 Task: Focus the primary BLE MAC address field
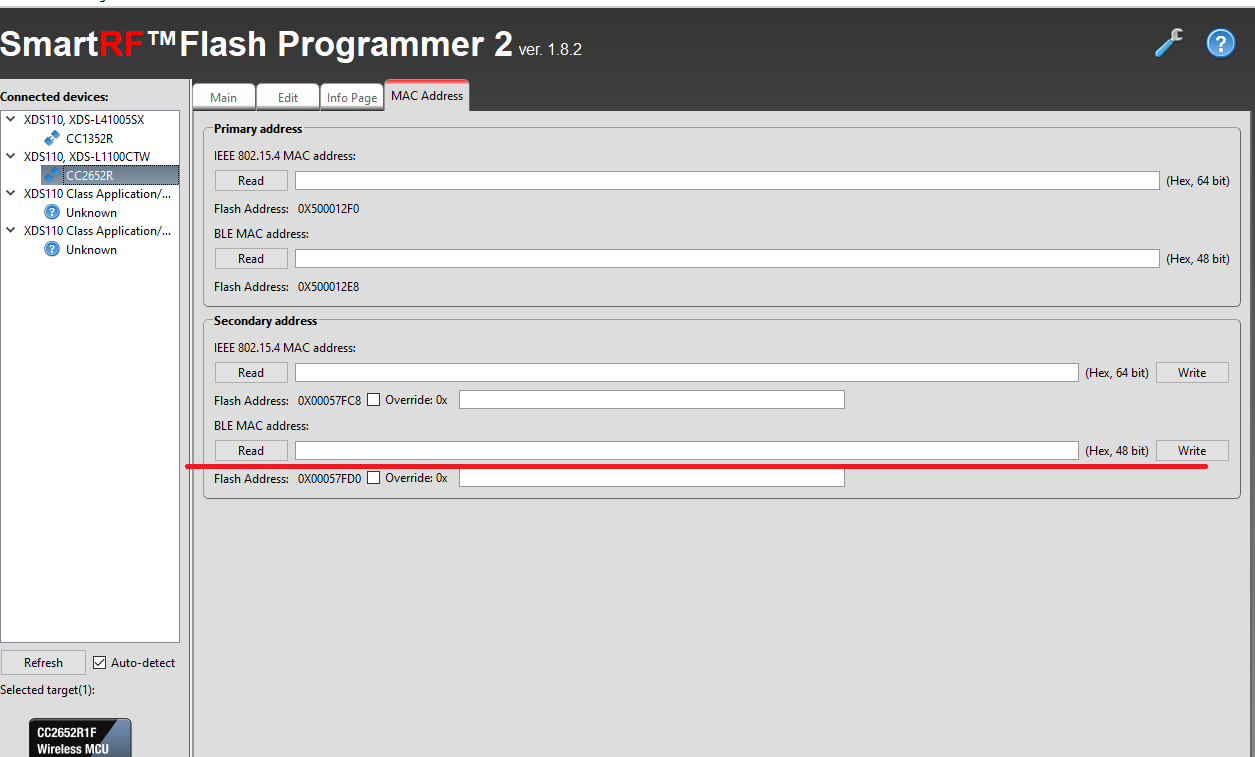[x=727, y=259]
